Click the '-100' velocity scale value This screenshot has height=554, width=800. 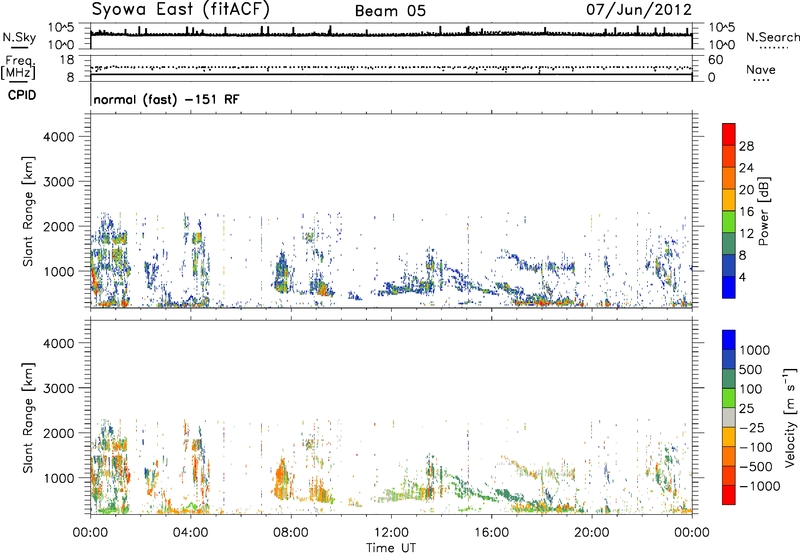[x=755, y=447]
